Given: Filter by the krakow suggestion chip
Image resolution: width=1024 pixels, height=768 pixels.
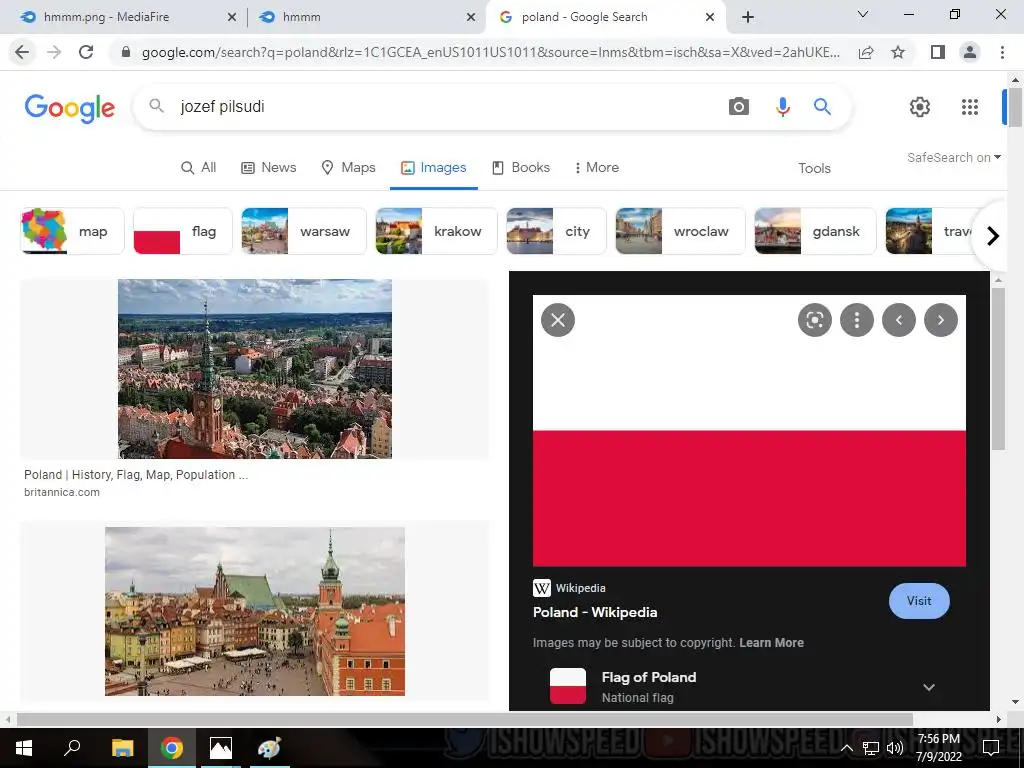Looking at the screenshot, I should click(436, 231).
